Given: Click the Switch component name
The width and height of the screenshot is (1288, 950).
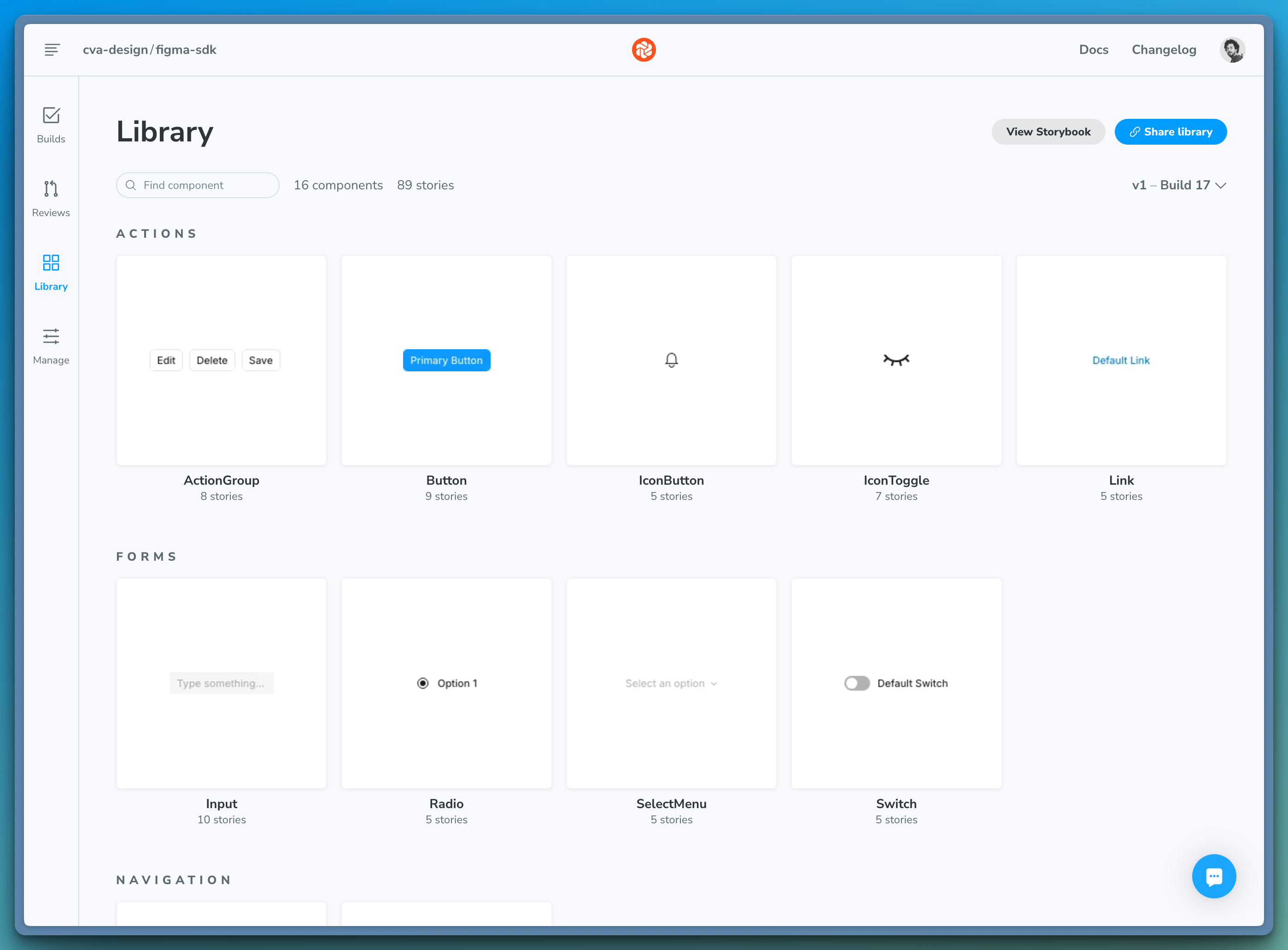Looking at the screenshot, I should 896,803.
